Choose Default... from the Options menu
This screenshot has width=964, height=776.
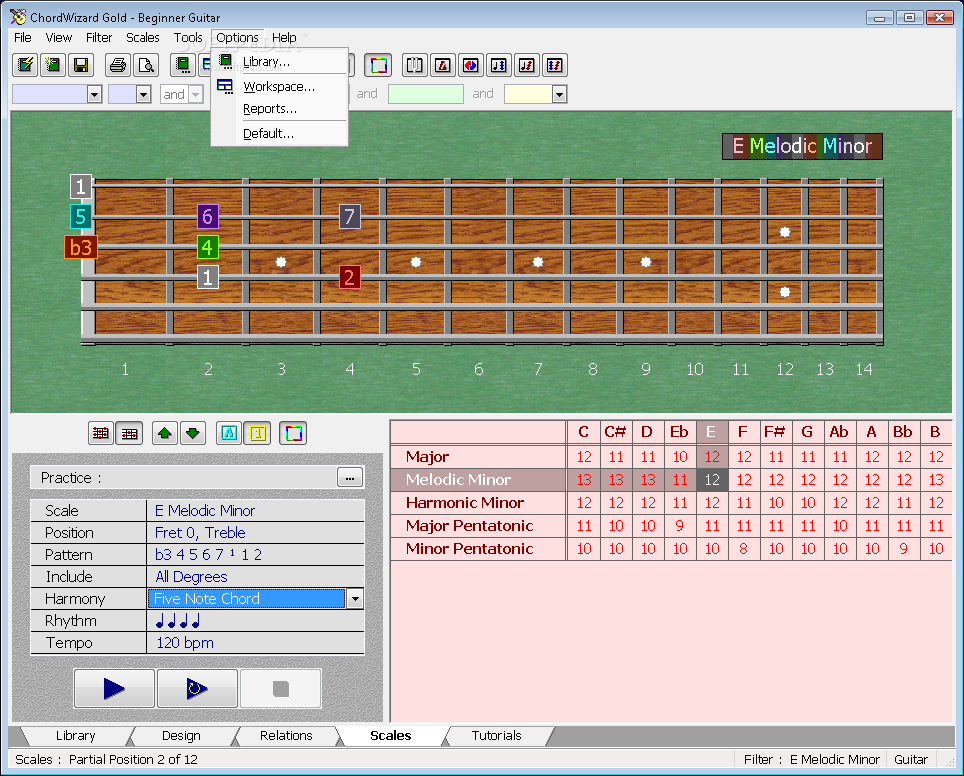pos(280,133)
